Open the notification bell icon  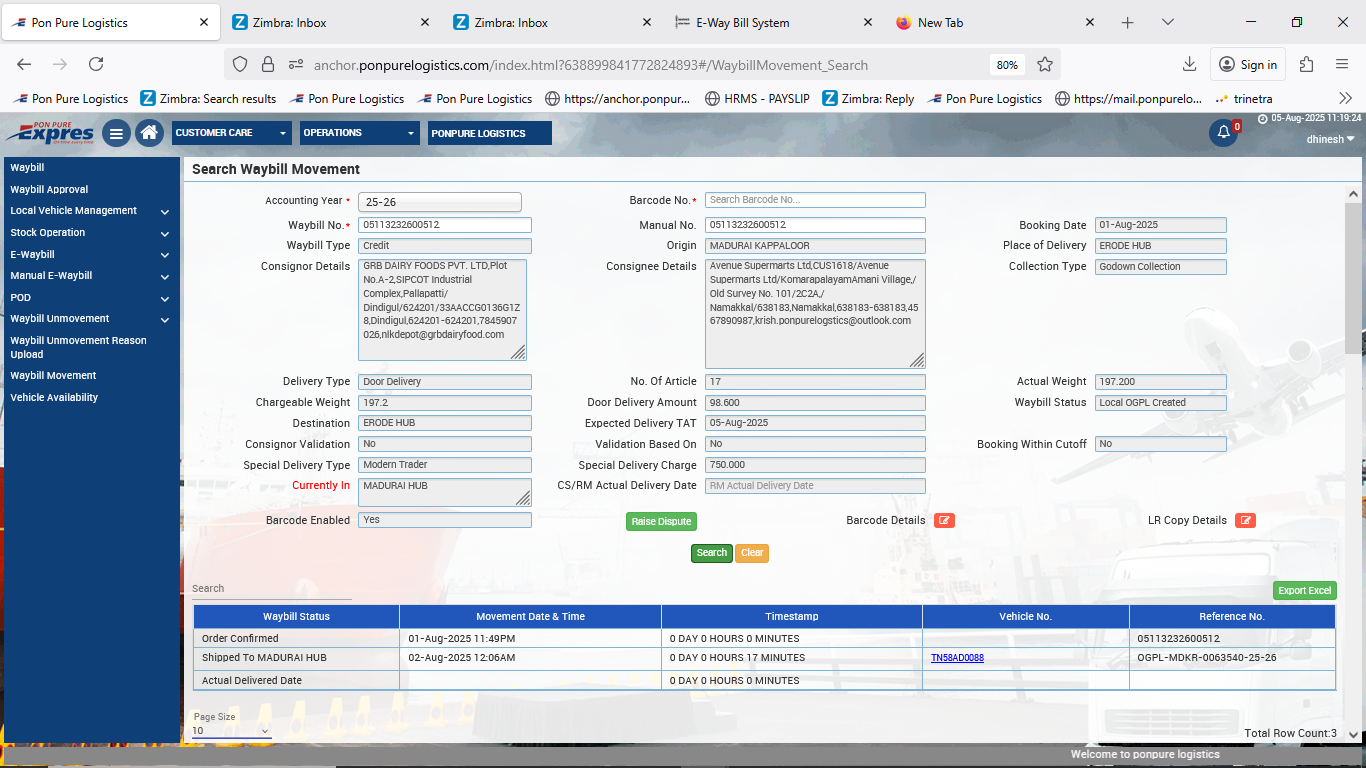tap(1223, 133)
